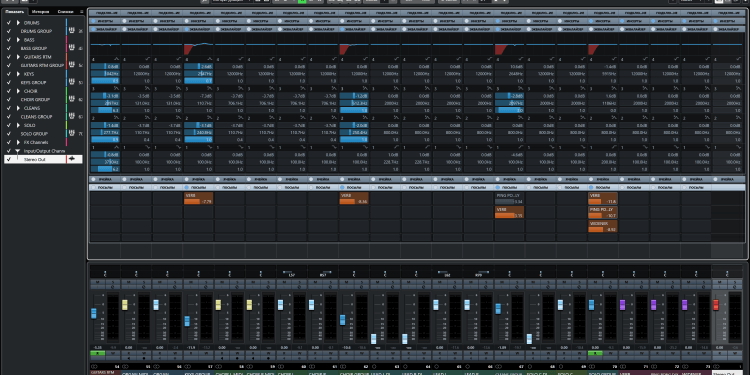Switch to the third tab in the left panel

point(65,11)
